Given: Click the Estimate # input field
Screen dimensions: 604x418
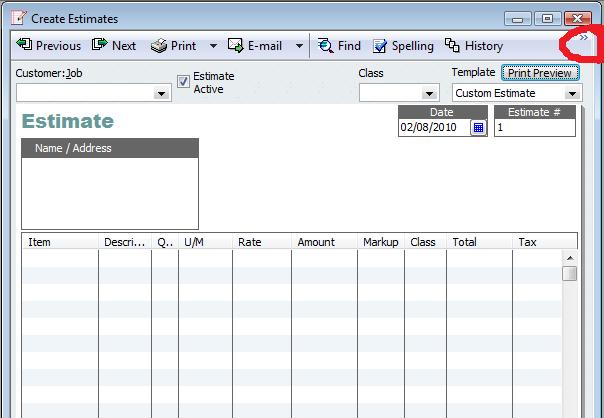Looking at the screenshot, I should [x=534, y=128].
